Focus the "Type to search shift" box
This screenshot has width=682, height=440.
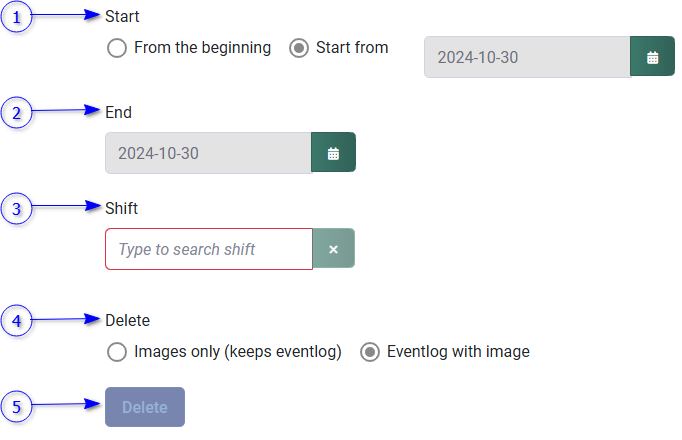(x=208, y=249)
